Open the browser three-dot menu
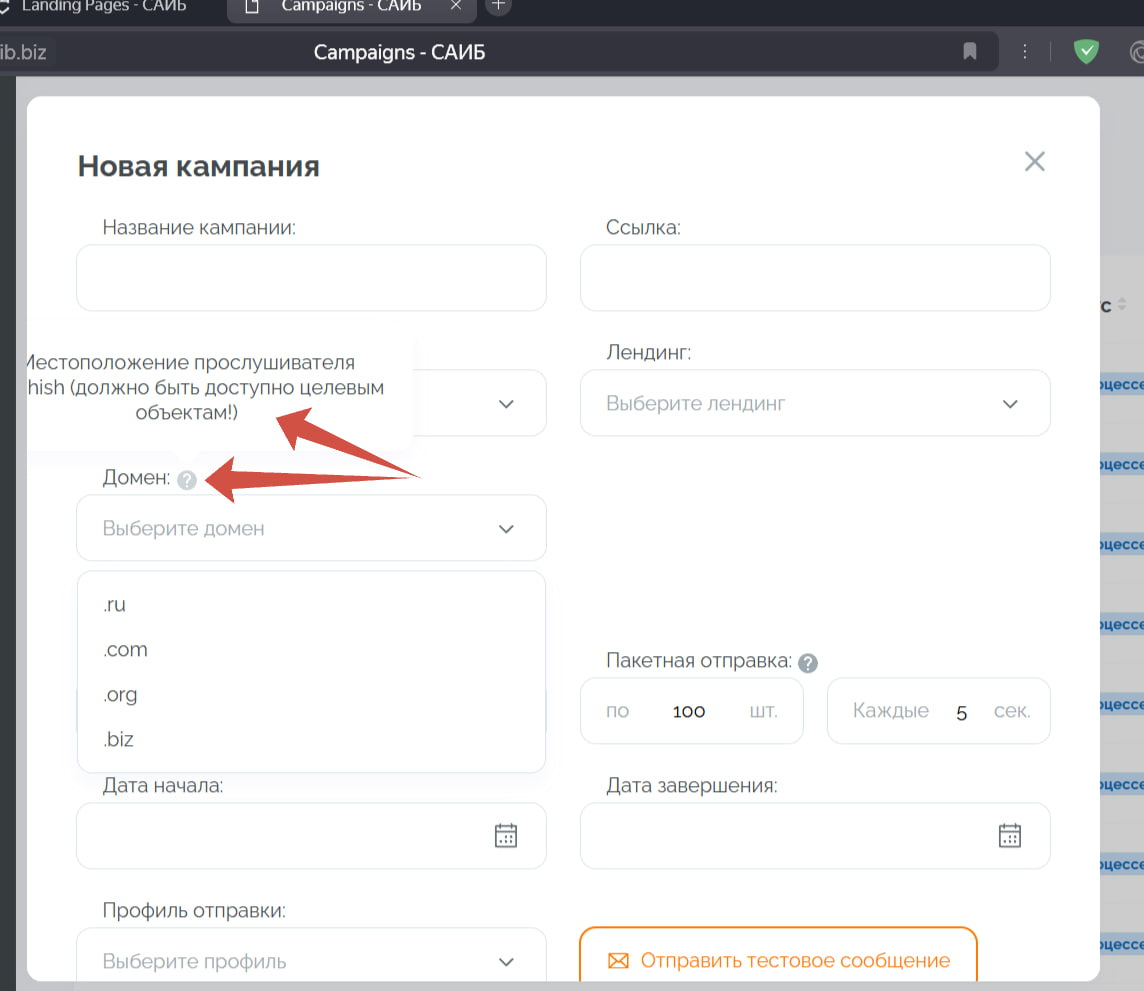Image resolution: width=1144 pixels, height=991 pixels. 1025,52
